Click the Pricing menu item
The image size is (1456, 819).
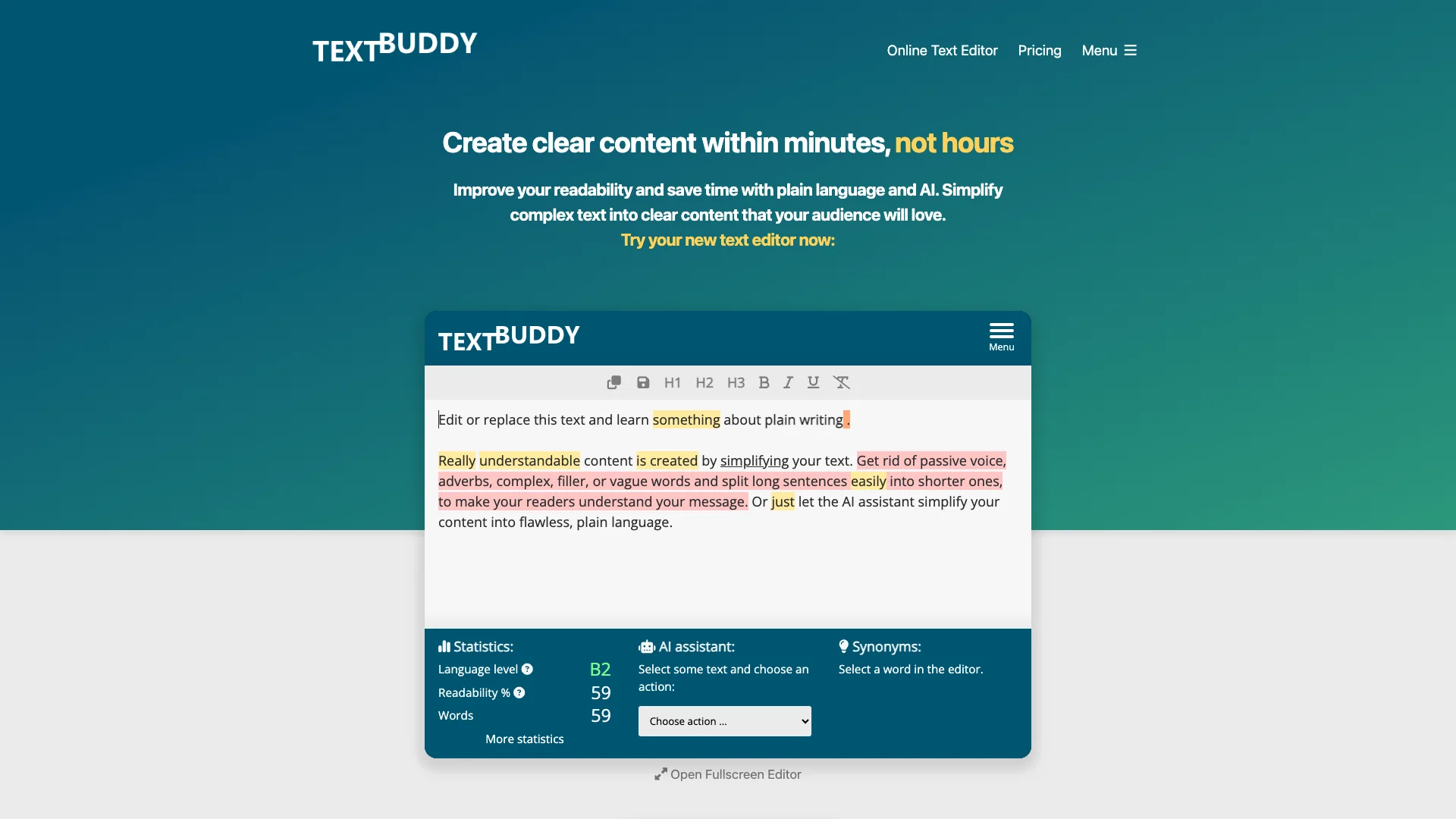coord(1040,50)
